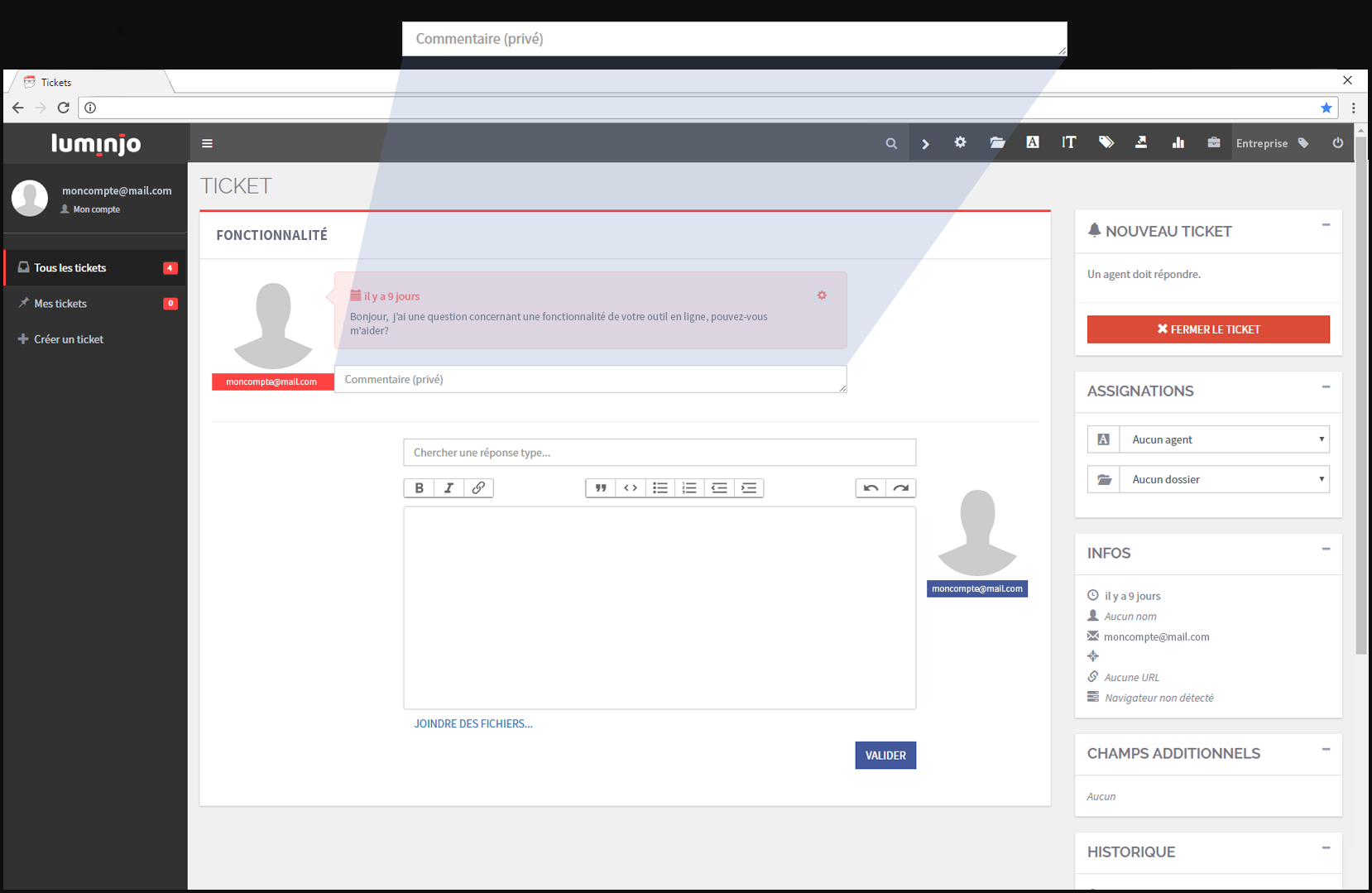Open the tags icon in top navigation
The width and height of the screenshot is (1372, 893).
click(1106, 142)
